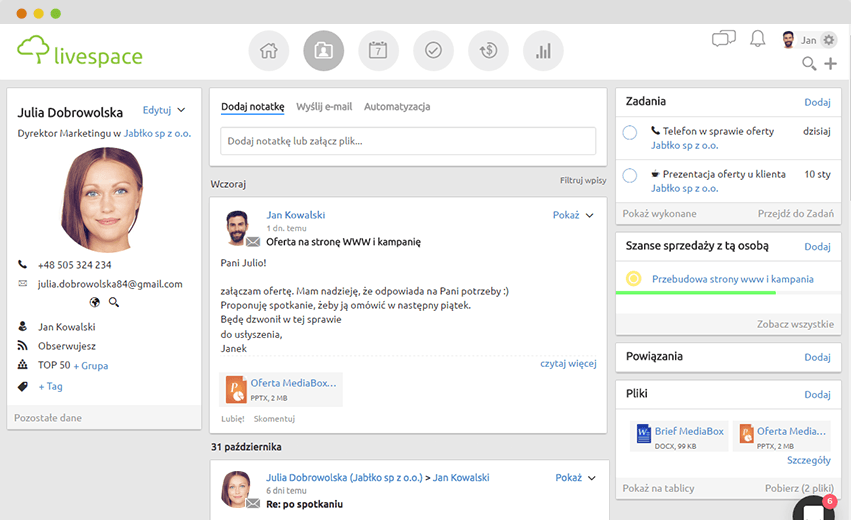Viewport: 851px width, 520px height.
Task: Click the email envelope icon in contact card
Action: [x=23, y=283]
